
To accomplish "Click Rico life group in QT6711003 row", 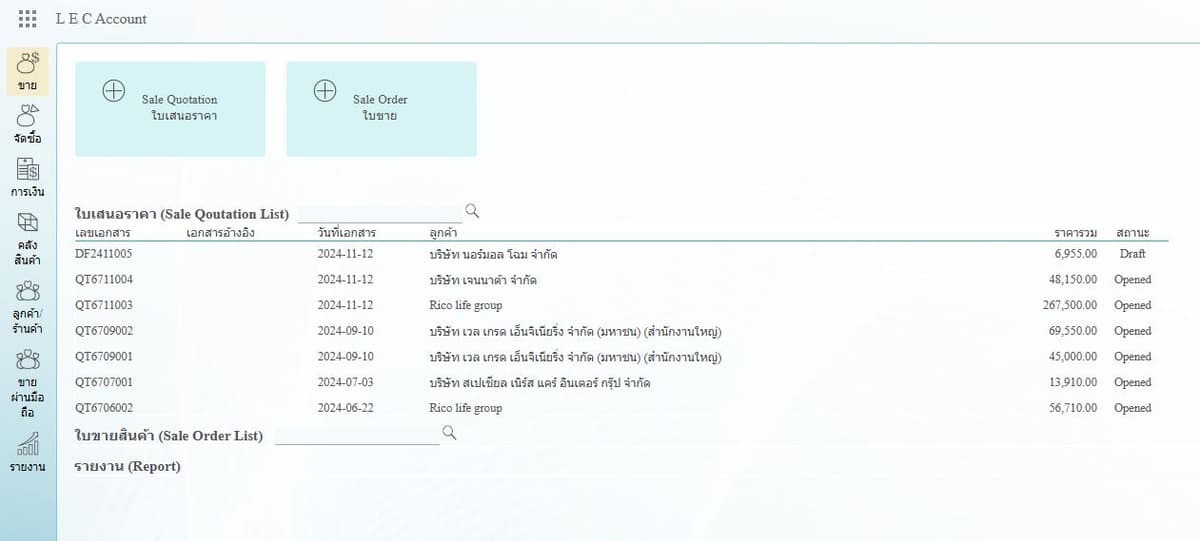I will pyautogui.click(x=465, y=305).
